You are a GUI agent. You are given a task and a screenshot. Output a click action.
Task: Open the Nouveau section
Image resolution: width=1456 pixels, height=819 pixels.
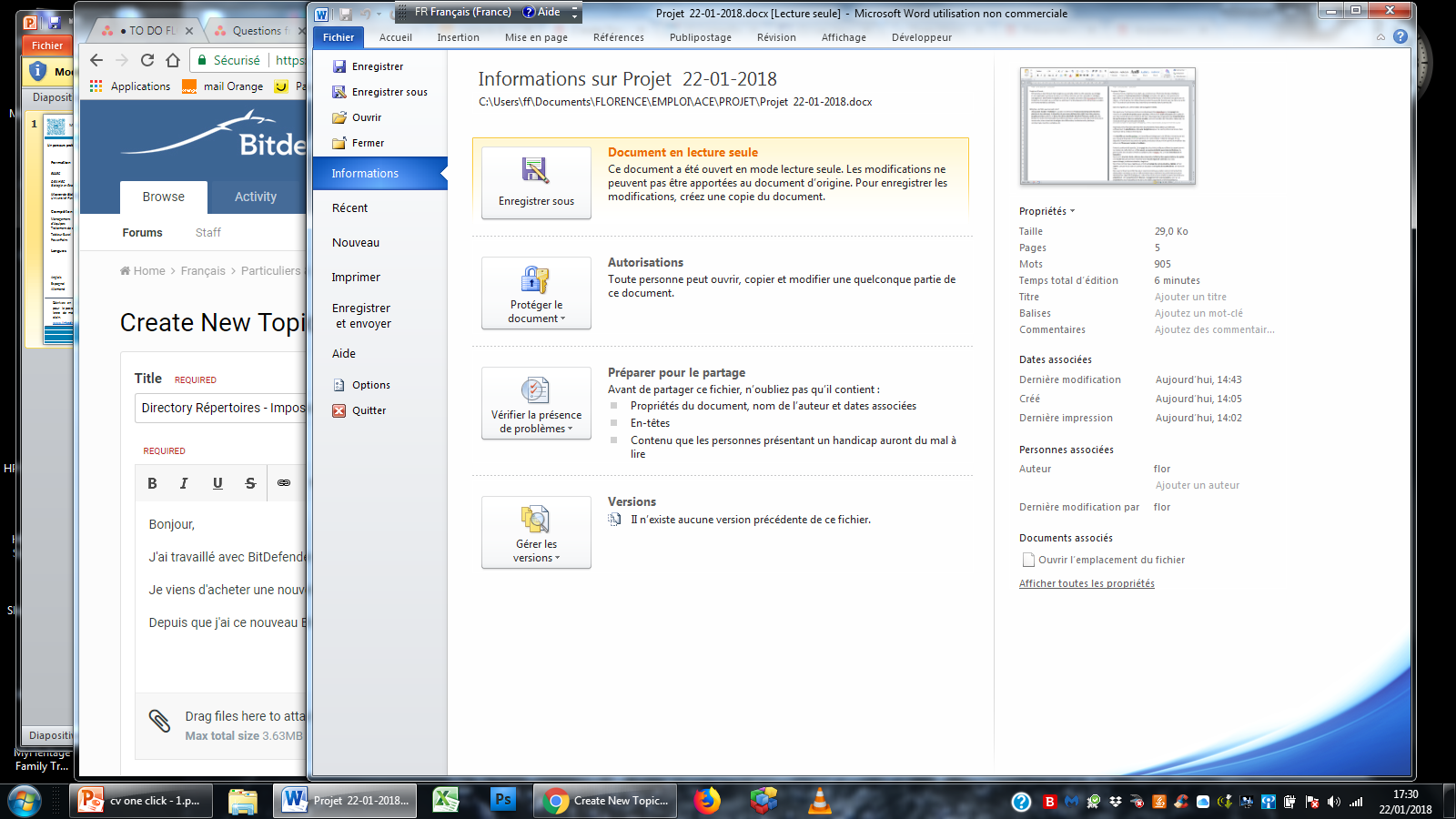(x=356, y=243)
